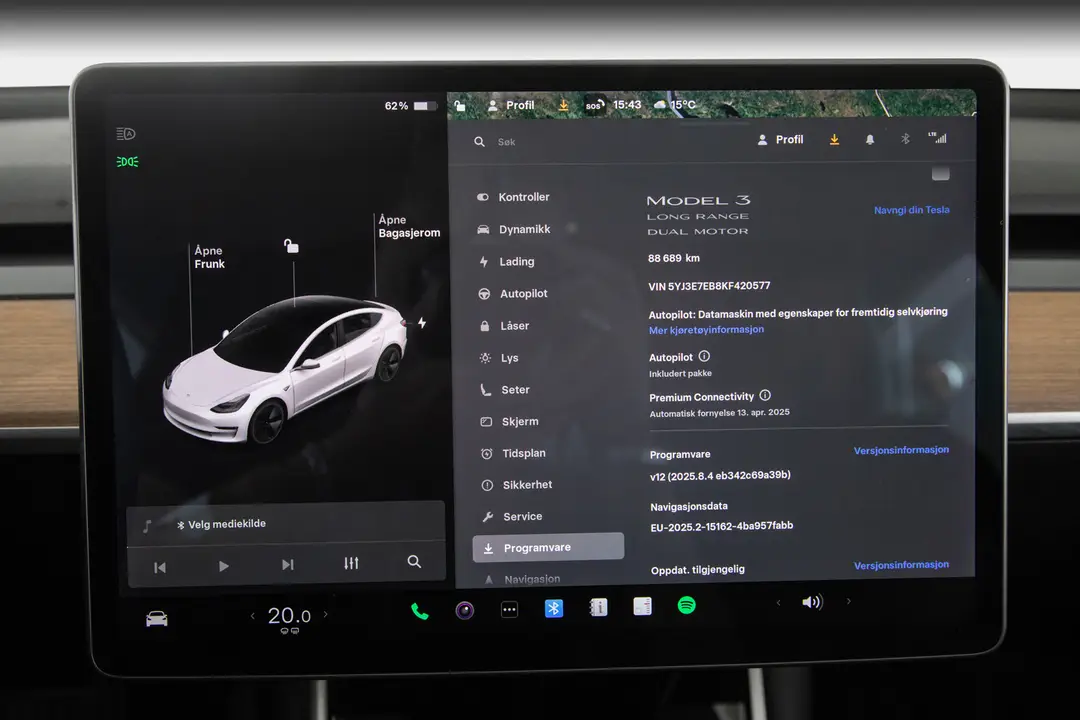1080x720 pixels.
Task: Open Profil in settings header
Action: [780, 140]
